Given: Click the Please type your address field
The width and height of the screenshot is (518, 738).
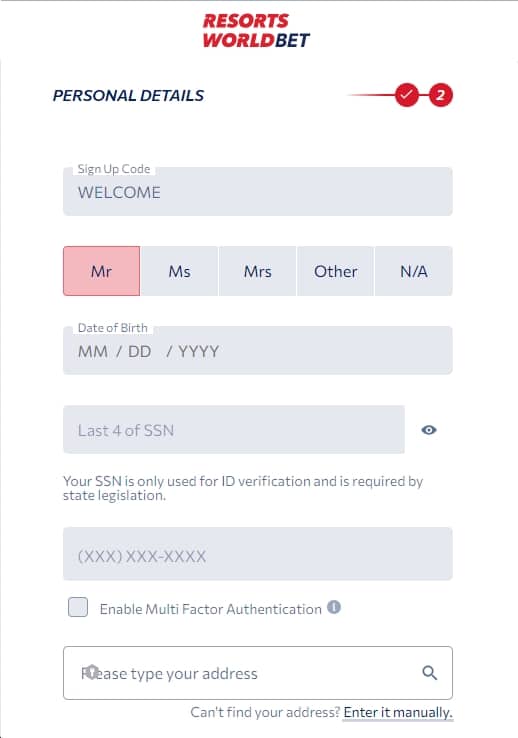Looking at the screenshot, I should pyautogui.click(x=258, y=673).
